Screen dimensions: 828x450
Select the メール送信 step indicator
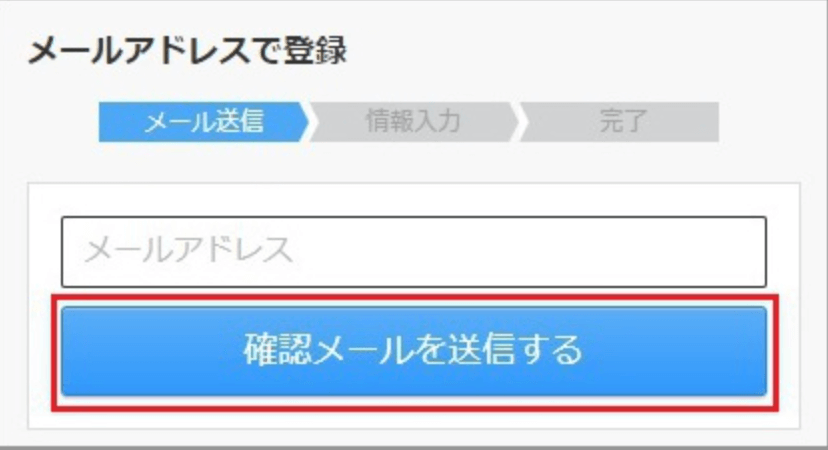click(x=203, y=122)
